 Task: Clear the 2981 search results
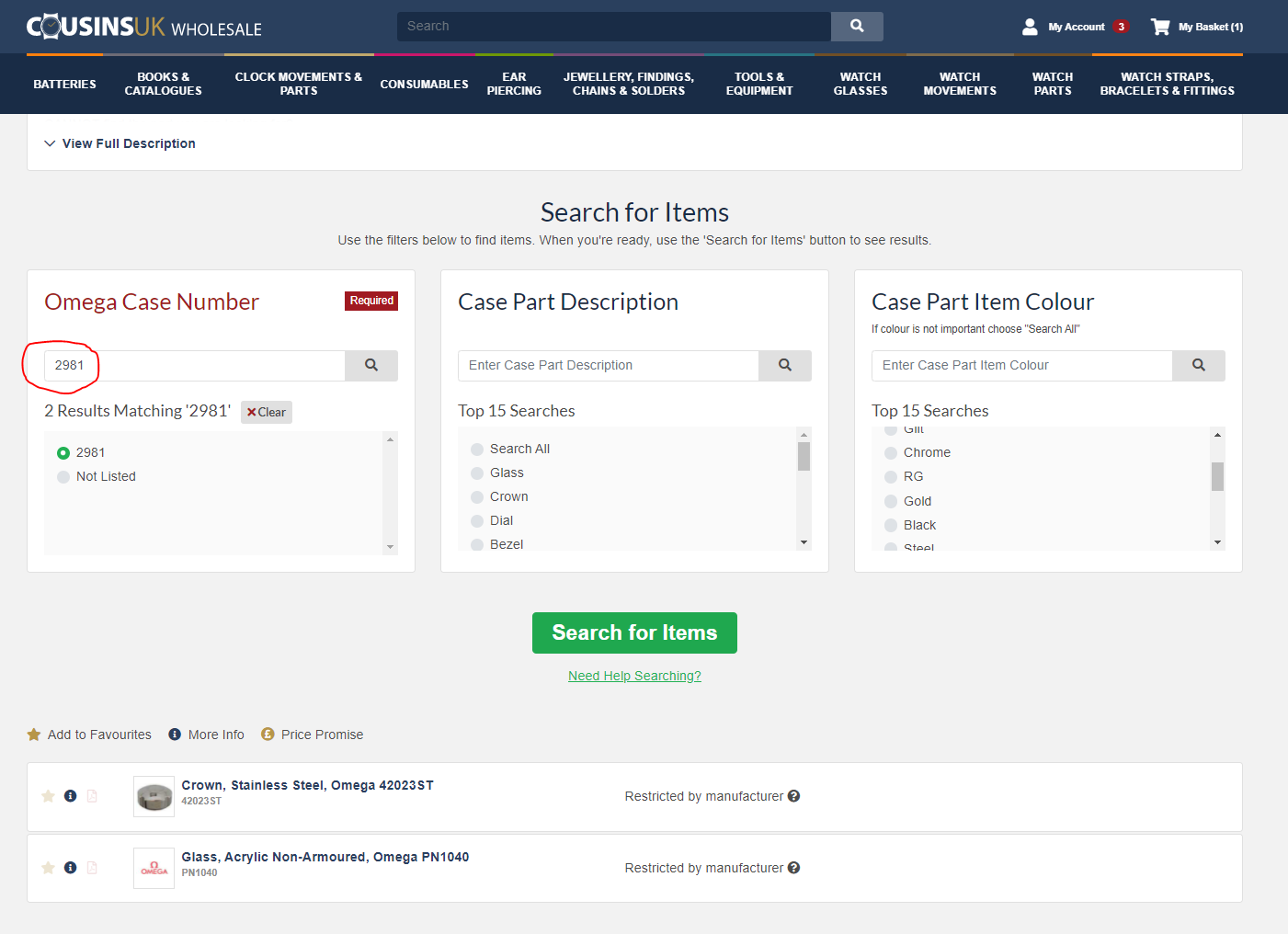[267, 413]
